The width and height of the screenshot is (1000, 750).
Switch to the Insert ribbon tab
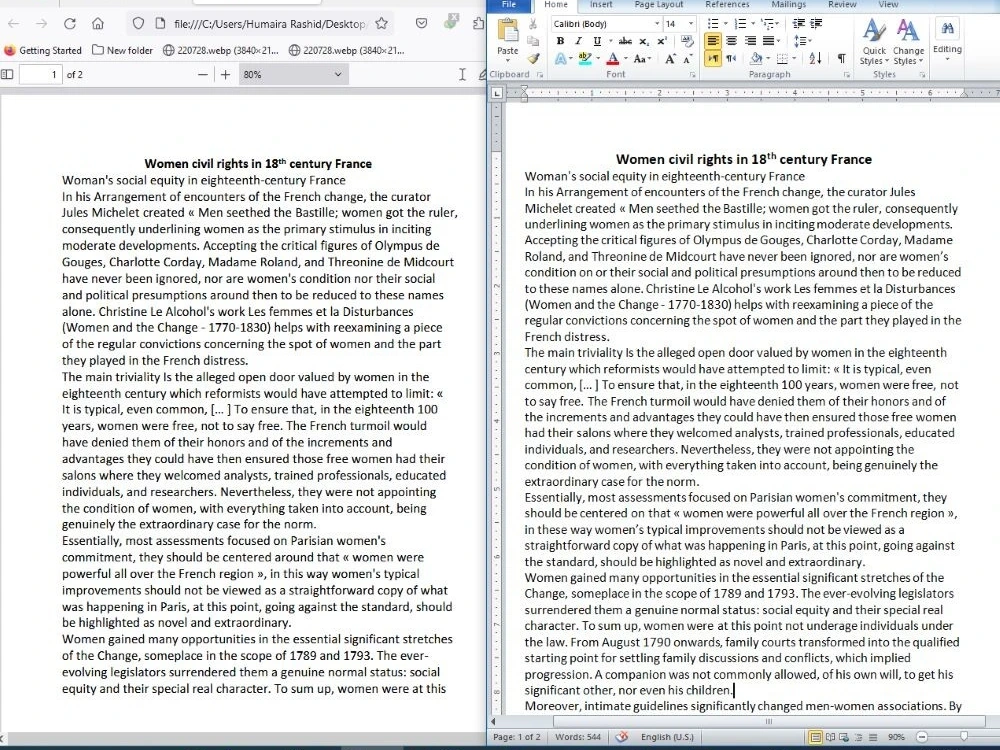[601, 4]
